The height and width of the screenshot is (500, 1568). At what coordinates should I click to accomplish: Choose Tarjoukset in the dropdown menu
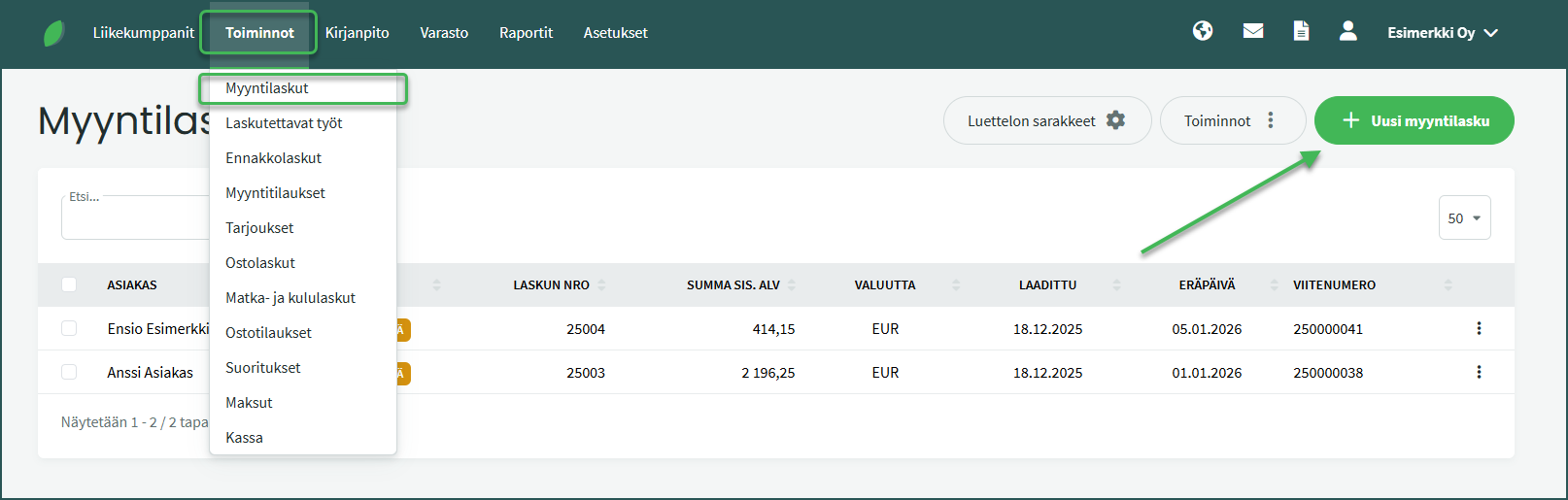[259, 228]
